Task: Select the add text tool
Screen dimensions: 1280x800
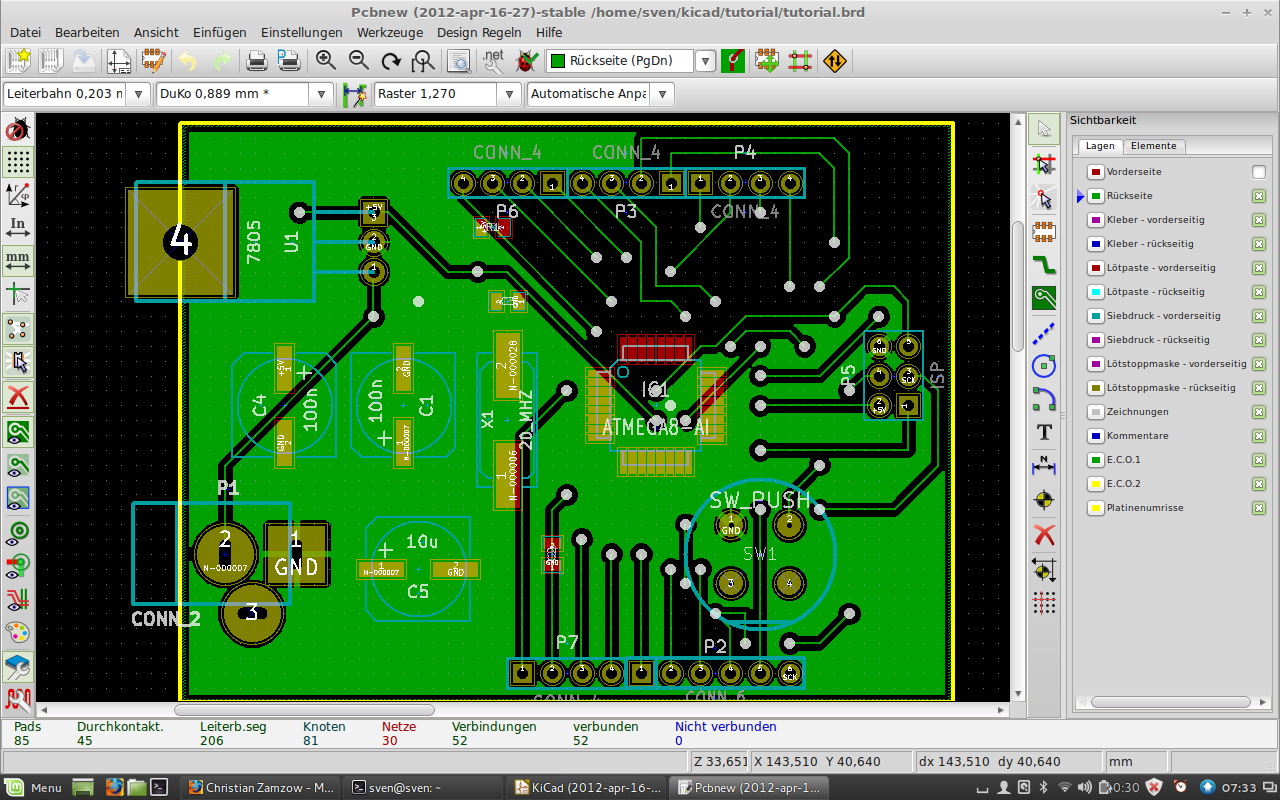Action: pos(1044,432)
